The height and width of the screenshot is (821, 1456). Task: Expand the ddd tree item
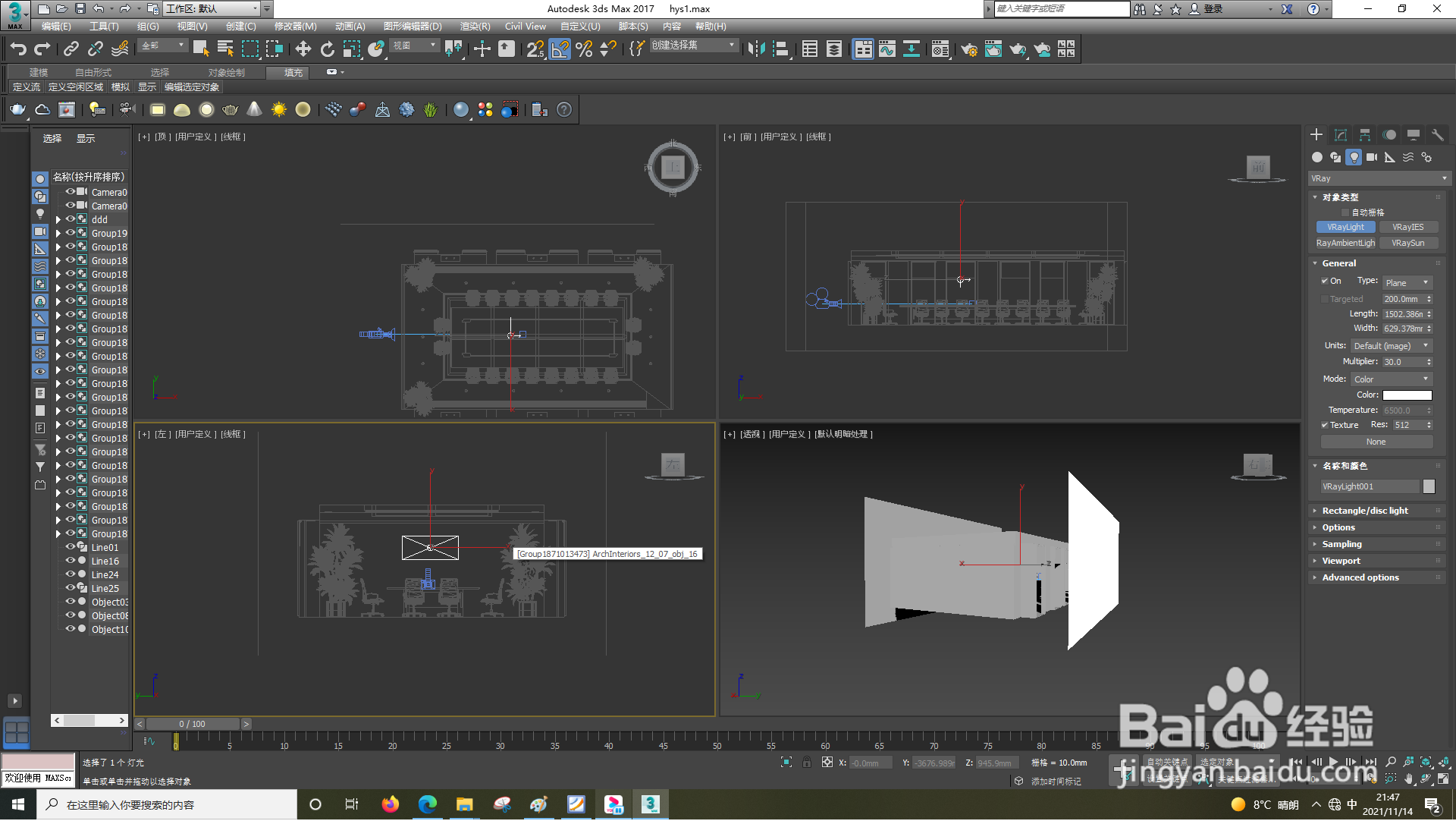coord(58,220)
